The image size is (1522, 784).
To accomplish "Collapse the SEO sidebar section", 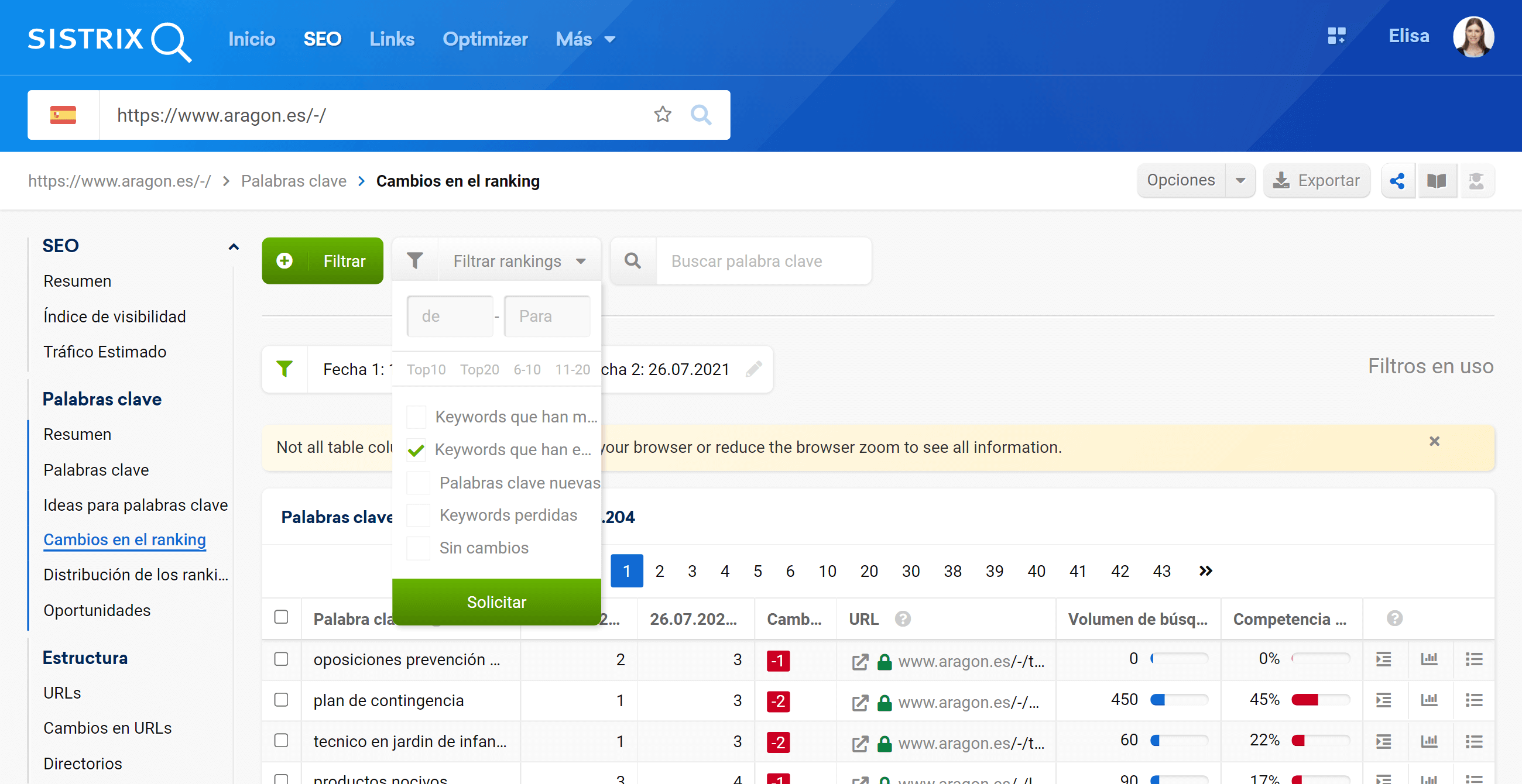I will click(x=234, y=247).
